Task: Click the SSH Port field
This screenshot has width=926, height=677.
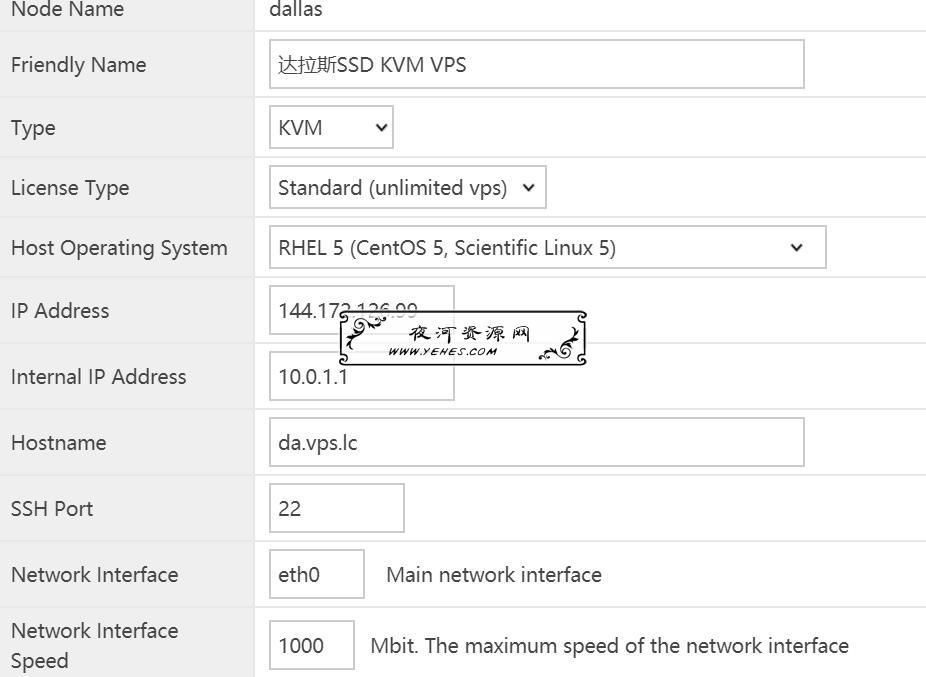Action: click(x=337, y=508)
